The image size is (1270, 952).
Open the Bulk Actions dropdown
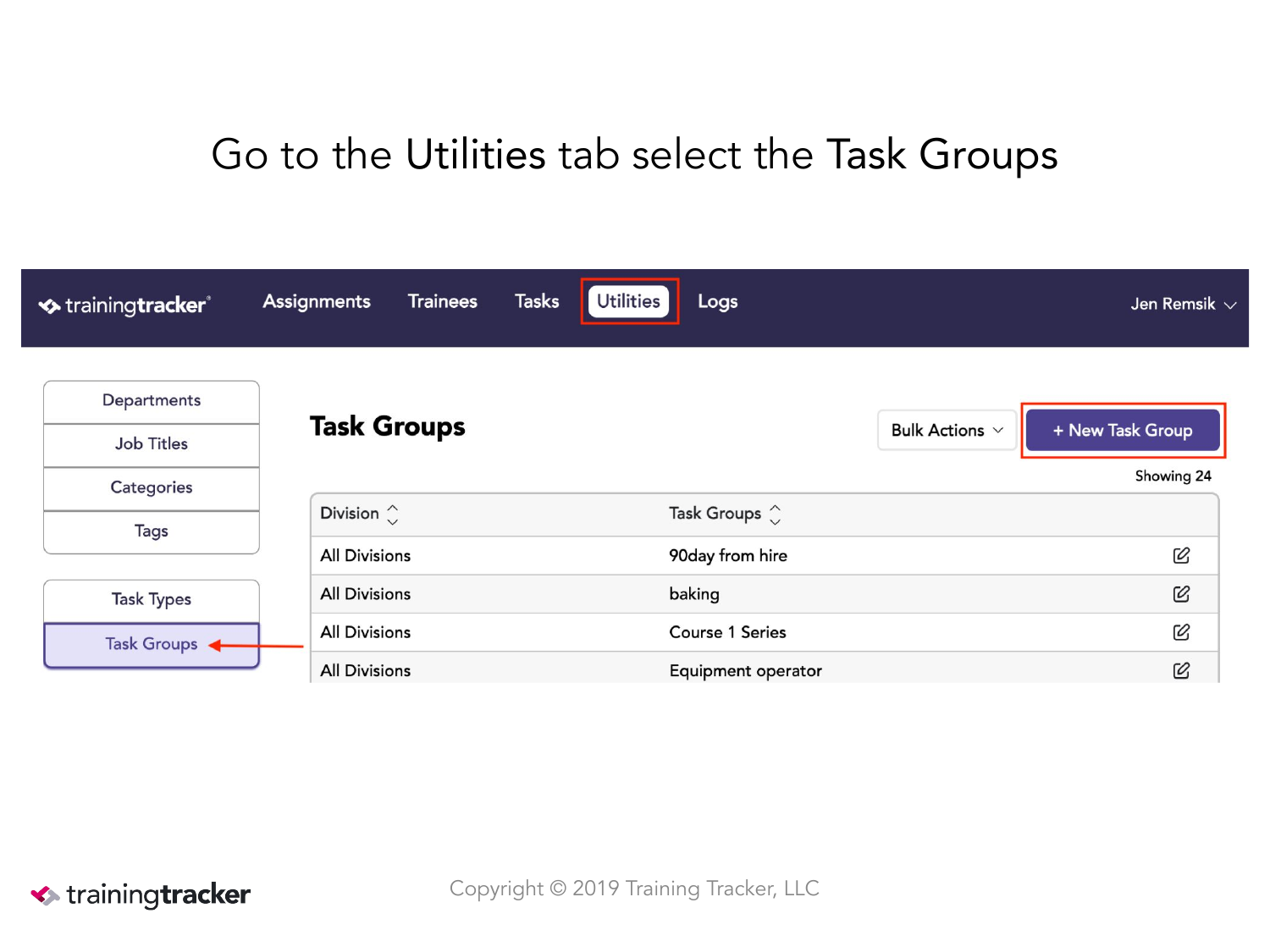point(947,430)
